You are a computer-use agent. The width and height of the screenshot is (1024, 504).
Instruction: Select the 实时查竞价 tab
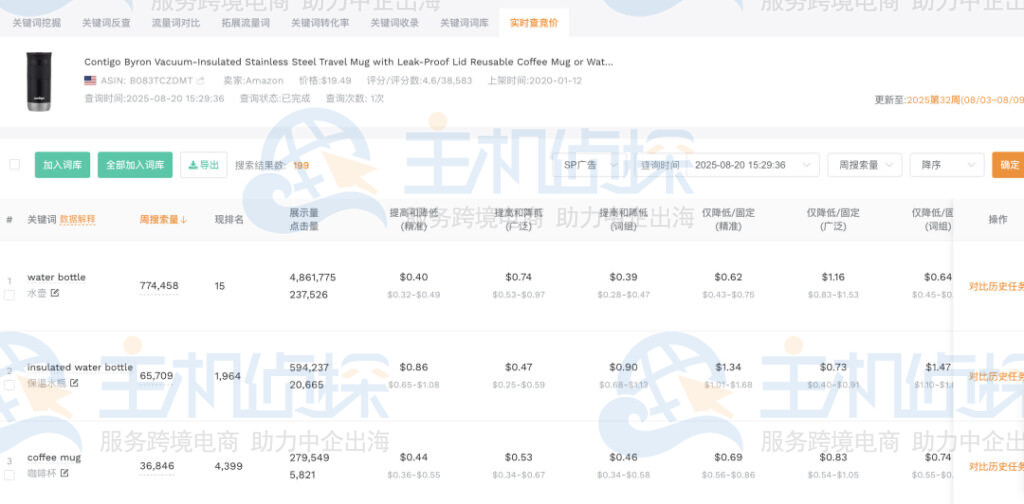tap(534, 23)
